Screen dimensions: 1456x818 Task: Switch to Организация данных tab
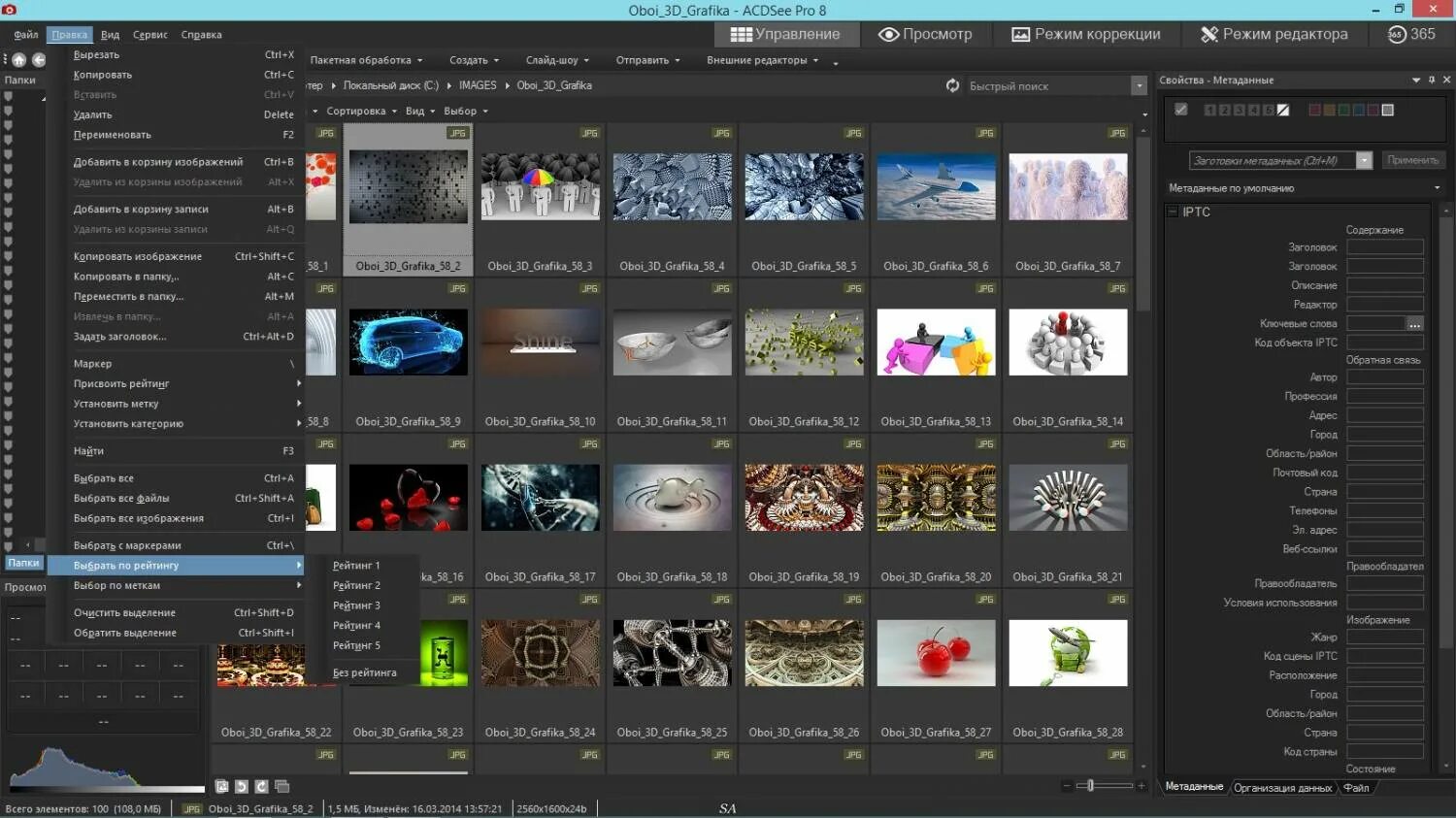(x=1282, y=787)
